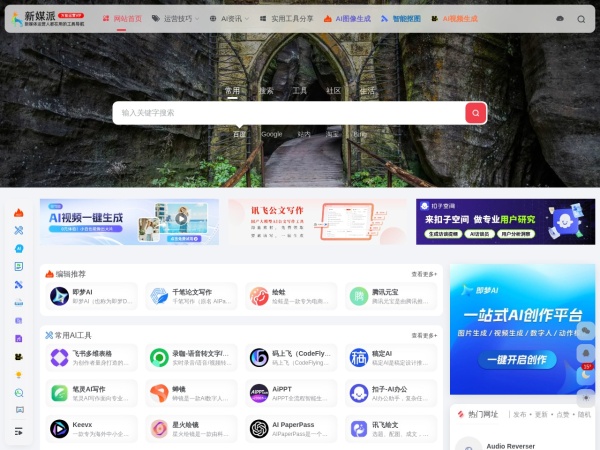Image resolution: width=600 pixels, height=450 pixels.
Task: Open the Keevx tool card
Action: click(91, 429)
